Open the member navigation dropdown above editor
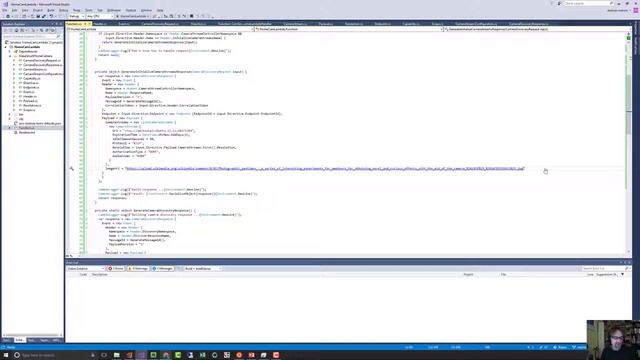640x360 pixels. pos(536,29)
